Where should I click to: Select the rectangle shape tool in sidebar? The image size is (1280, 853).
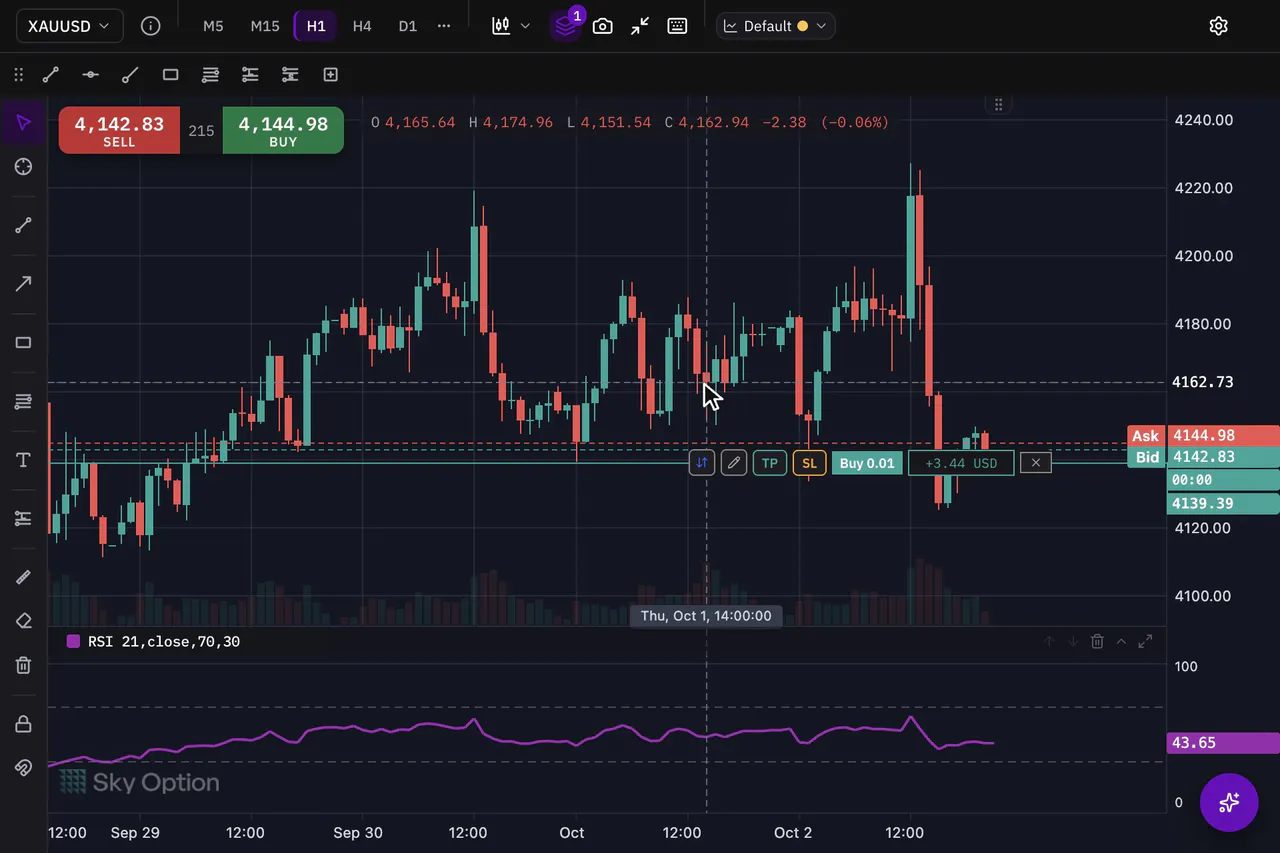(24, 342)
